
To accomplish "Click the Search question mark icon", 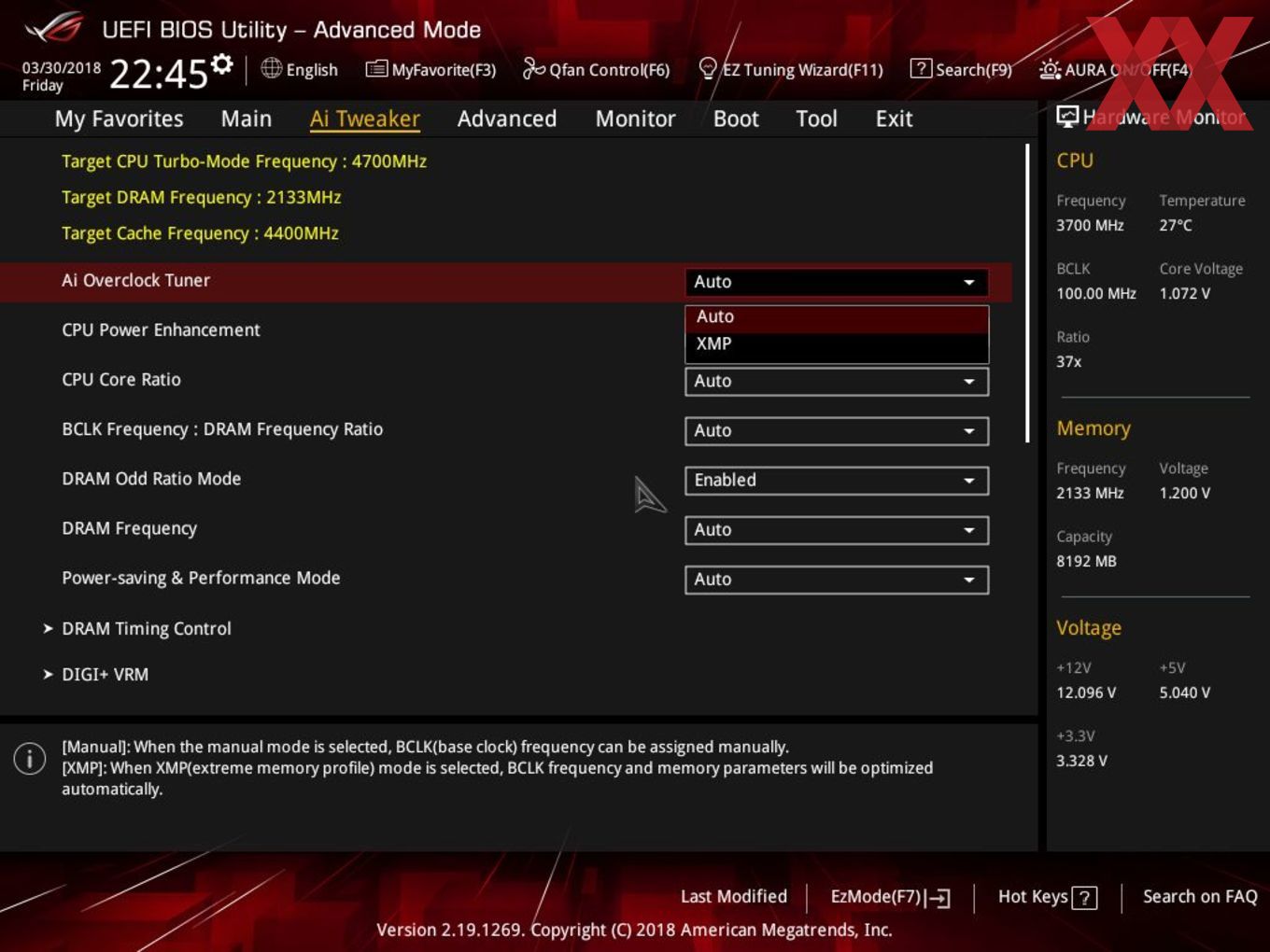I will (x=921, y=68).
